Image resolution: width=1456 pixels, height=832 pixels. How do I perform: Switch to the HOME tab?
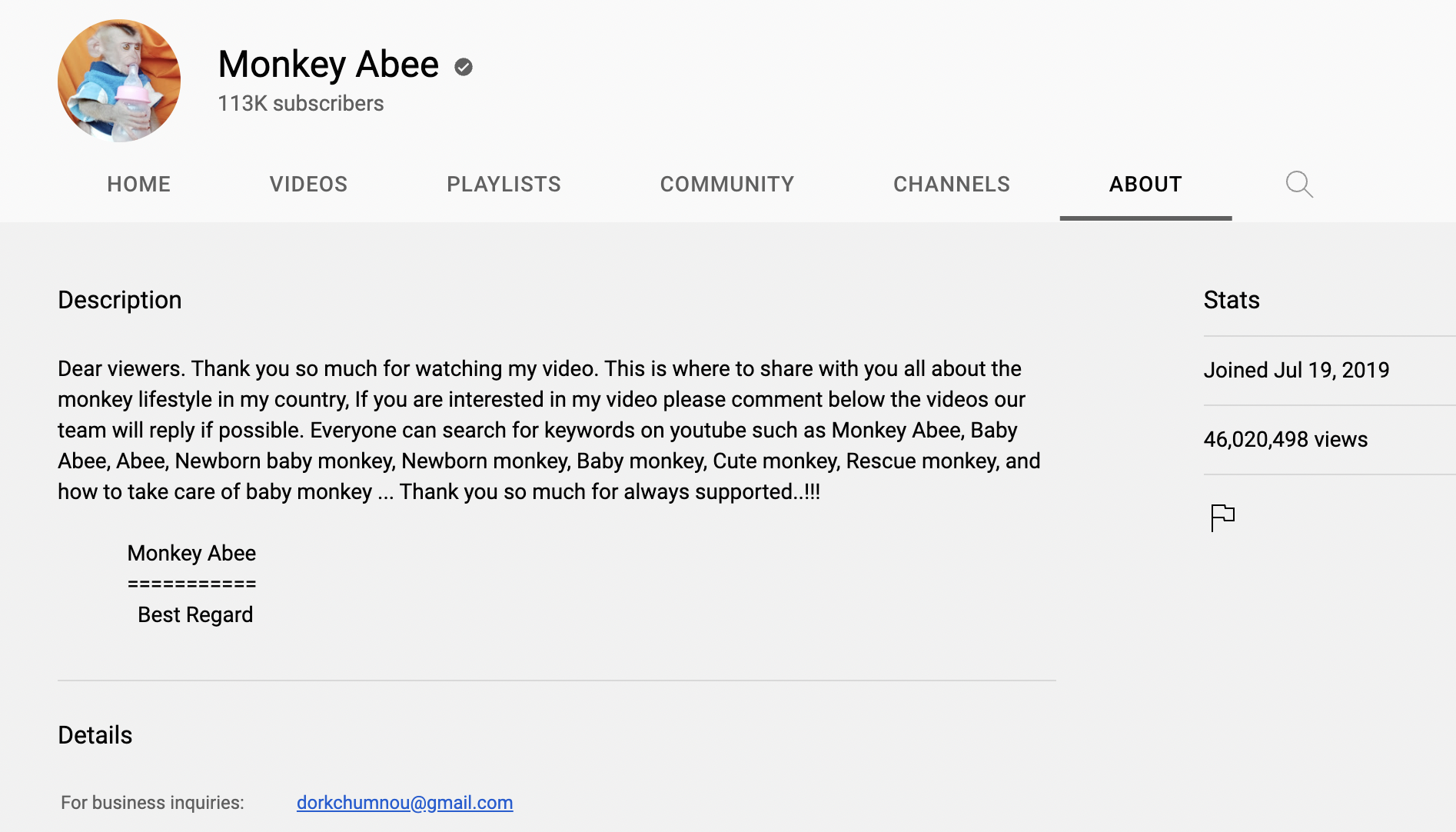coord(138,185)
